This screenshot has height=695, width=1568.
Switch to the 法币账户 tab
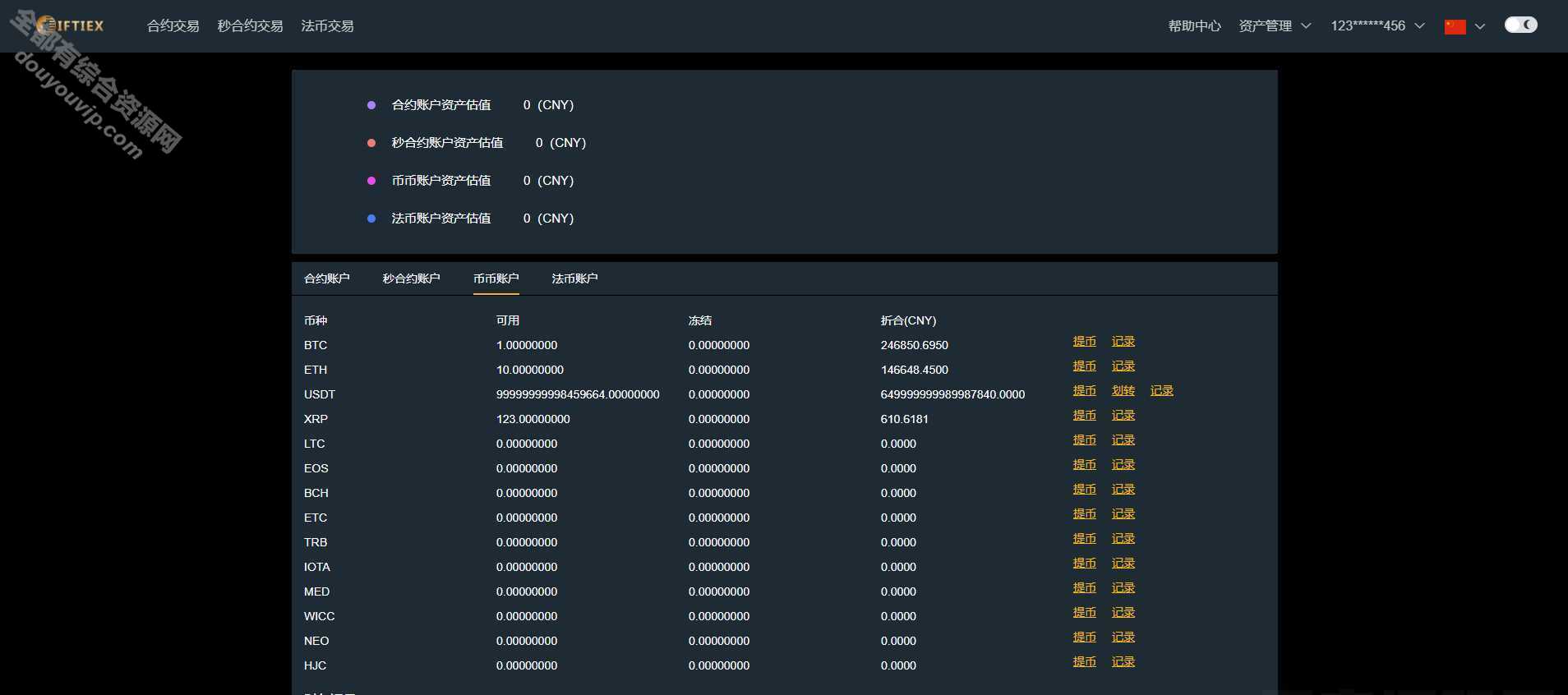tap(574, 278)
